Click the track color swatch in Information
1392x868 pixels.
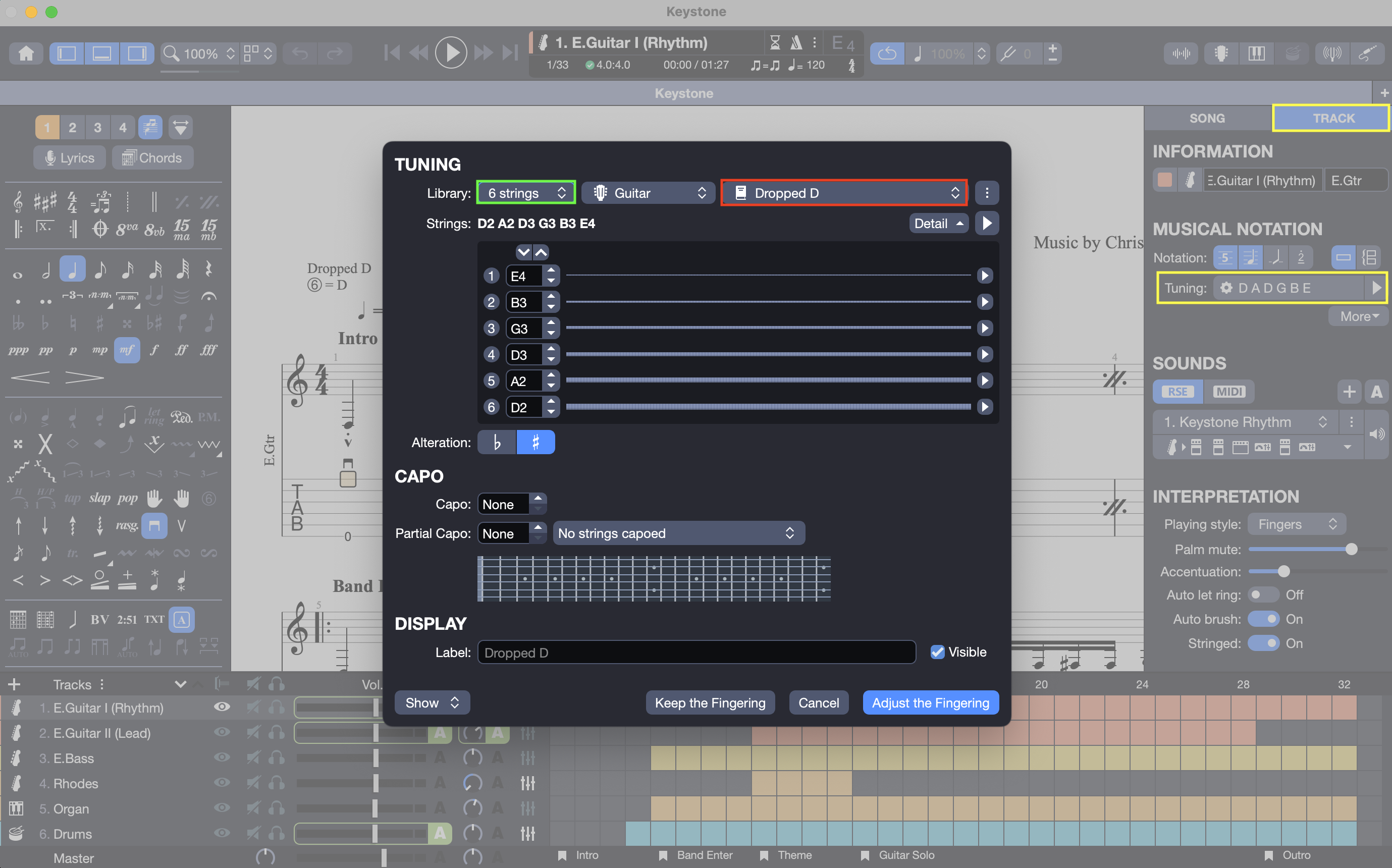tap(1165, 180)
